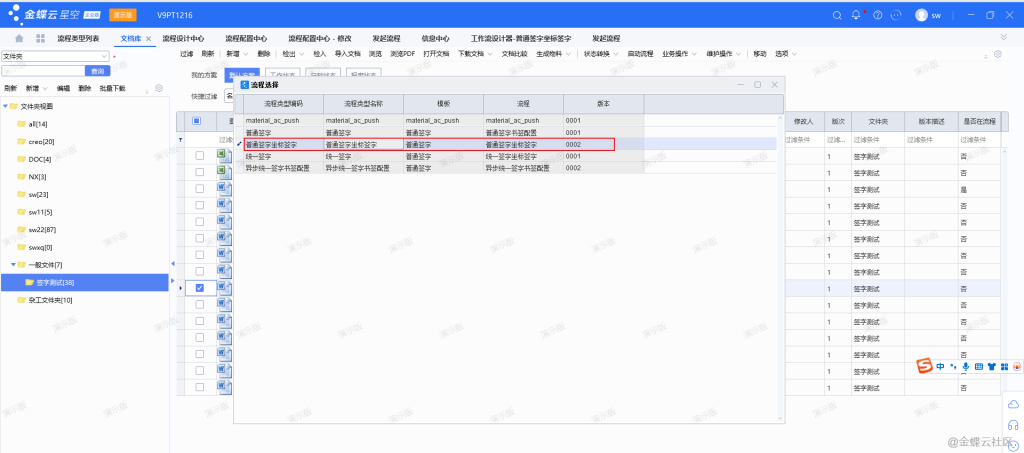
Task: Select the 签字测试[38] folder
Action: (x=85, y=282)
